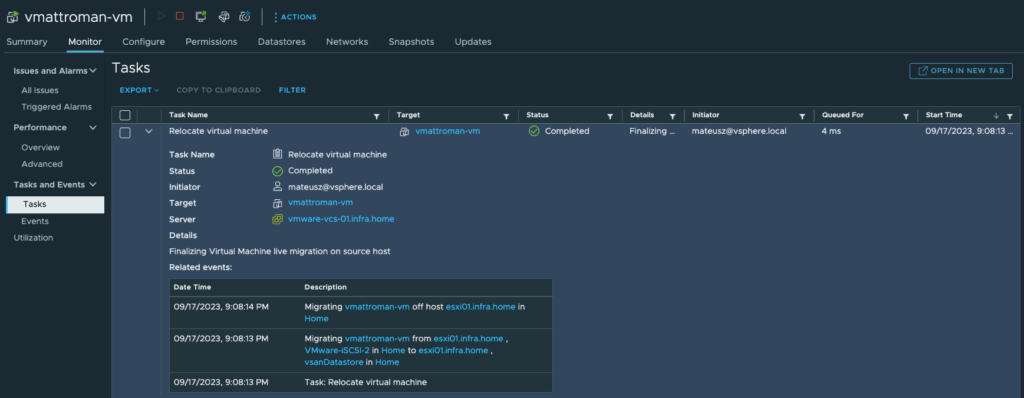
Task: Open the vsanDatastore link
Action: (x=333, y=362)
